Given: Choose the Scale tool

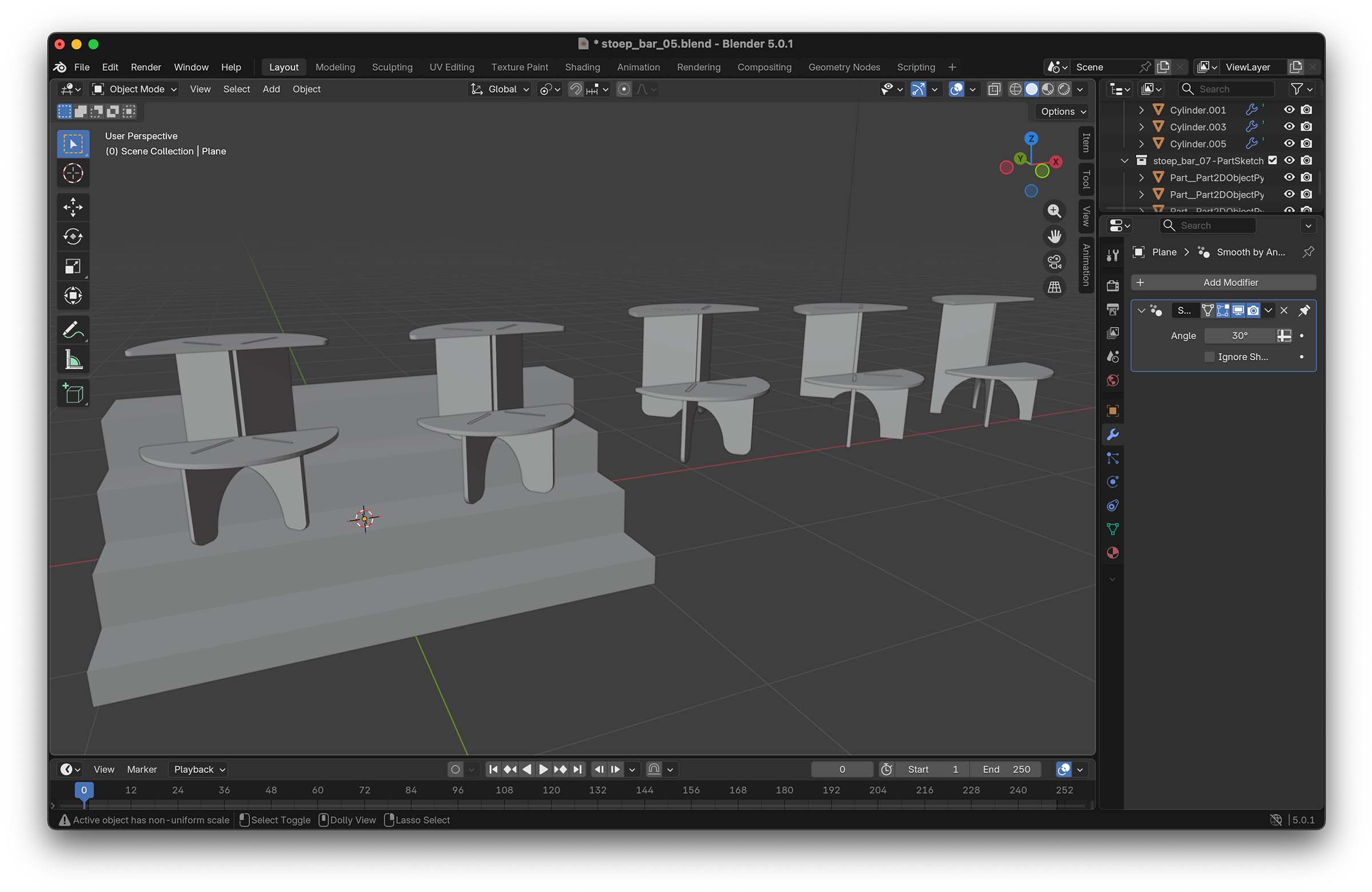Looking at the screenshot, I should (73, 266).
